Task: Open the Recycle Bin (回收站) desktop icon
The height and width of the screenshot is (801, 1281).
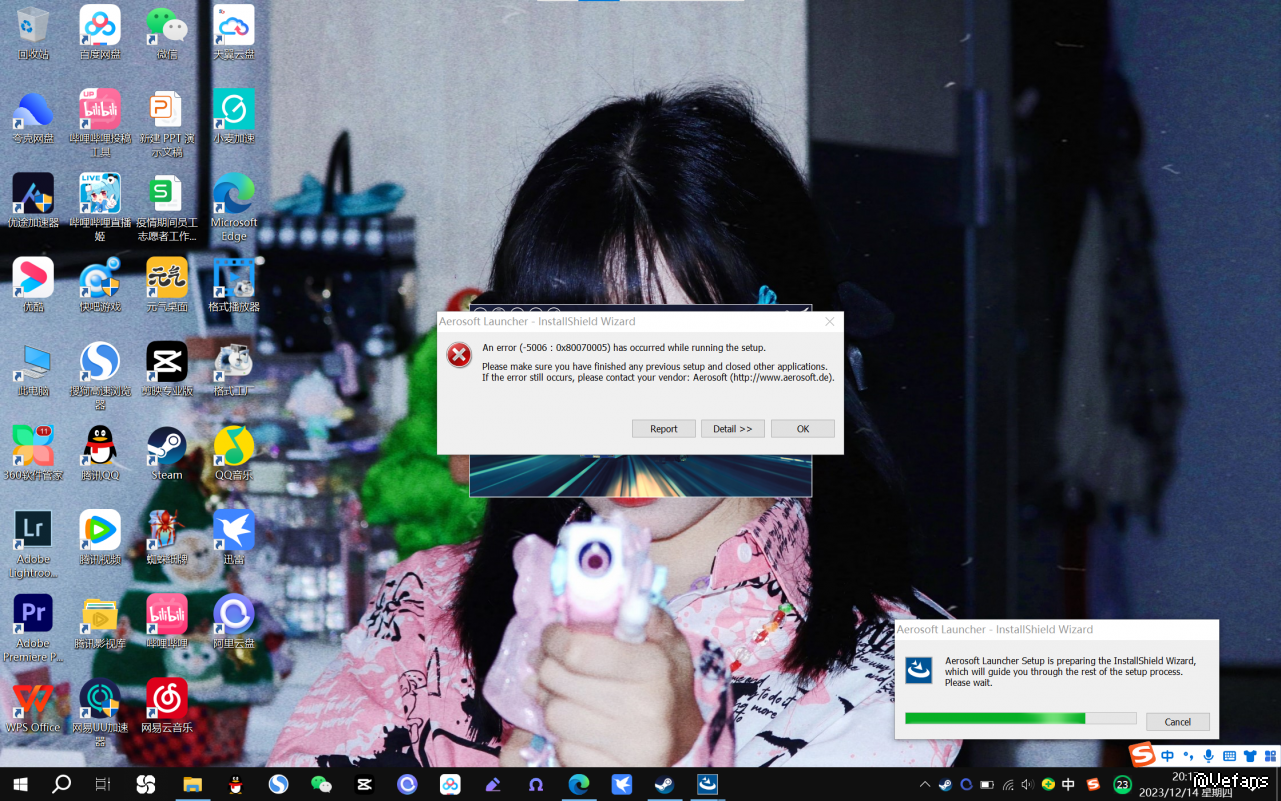Action: point(33,33)
